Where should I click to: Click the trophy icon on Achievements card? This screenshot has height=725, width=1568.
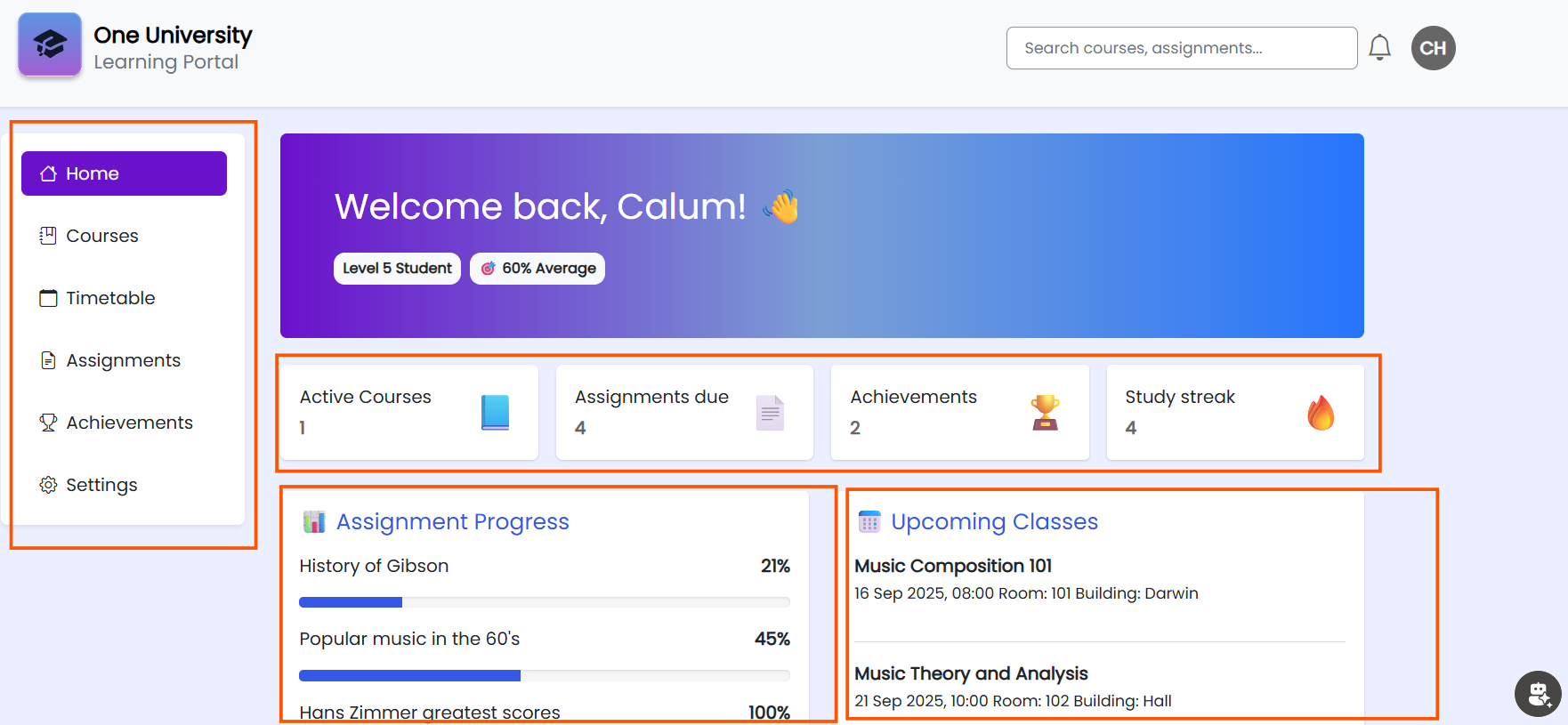pyautogui.click(x=1044, y=412)
